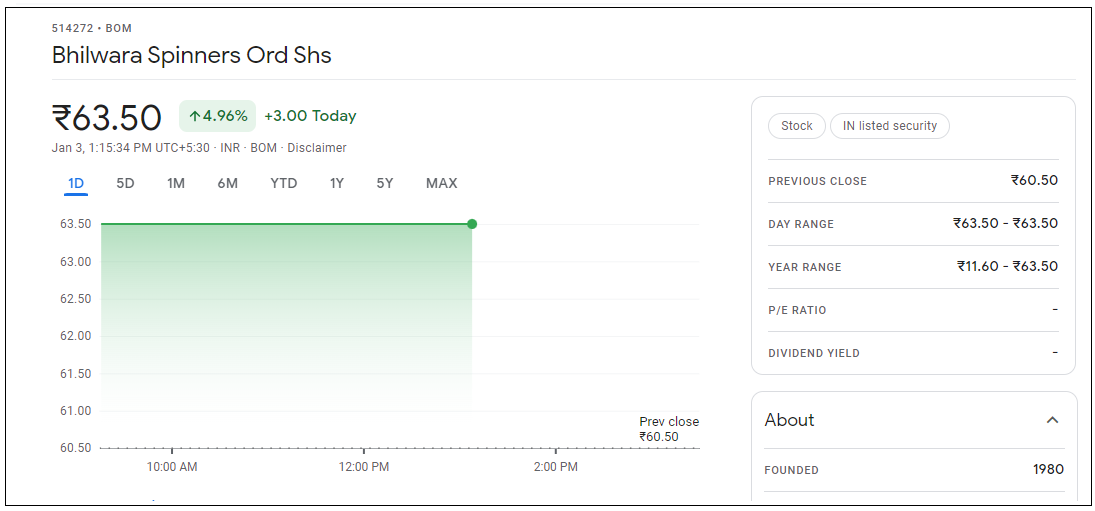1095x511 pixels.
Task: Click the Disclaimer link
Action: pos(317,148)
